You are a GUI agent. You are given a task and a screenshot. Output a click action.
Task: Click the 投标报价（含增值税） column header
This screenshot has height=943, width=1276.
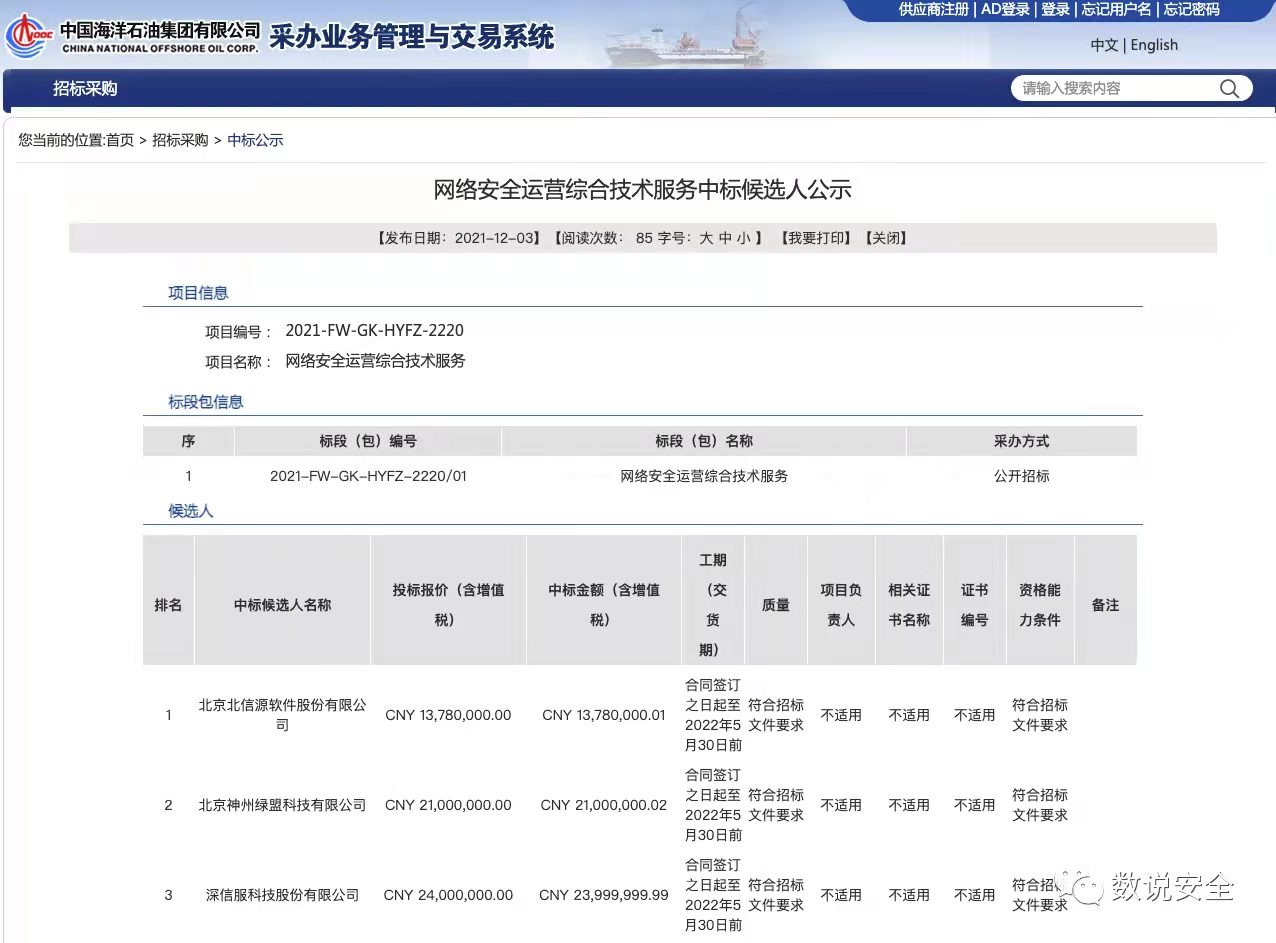pos(448,605)
